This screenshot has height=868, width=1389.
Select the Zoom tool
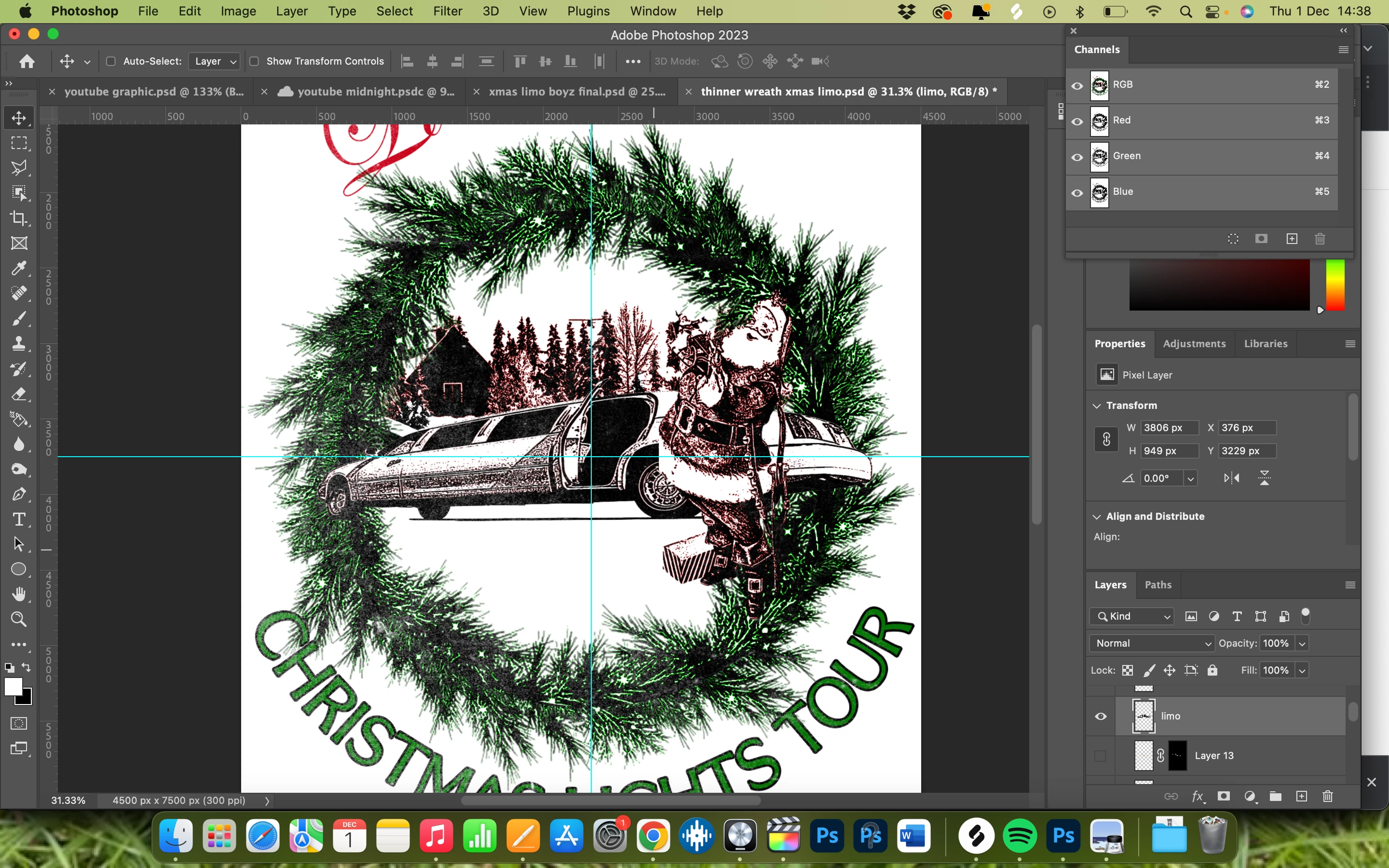(x=19, y=620)
